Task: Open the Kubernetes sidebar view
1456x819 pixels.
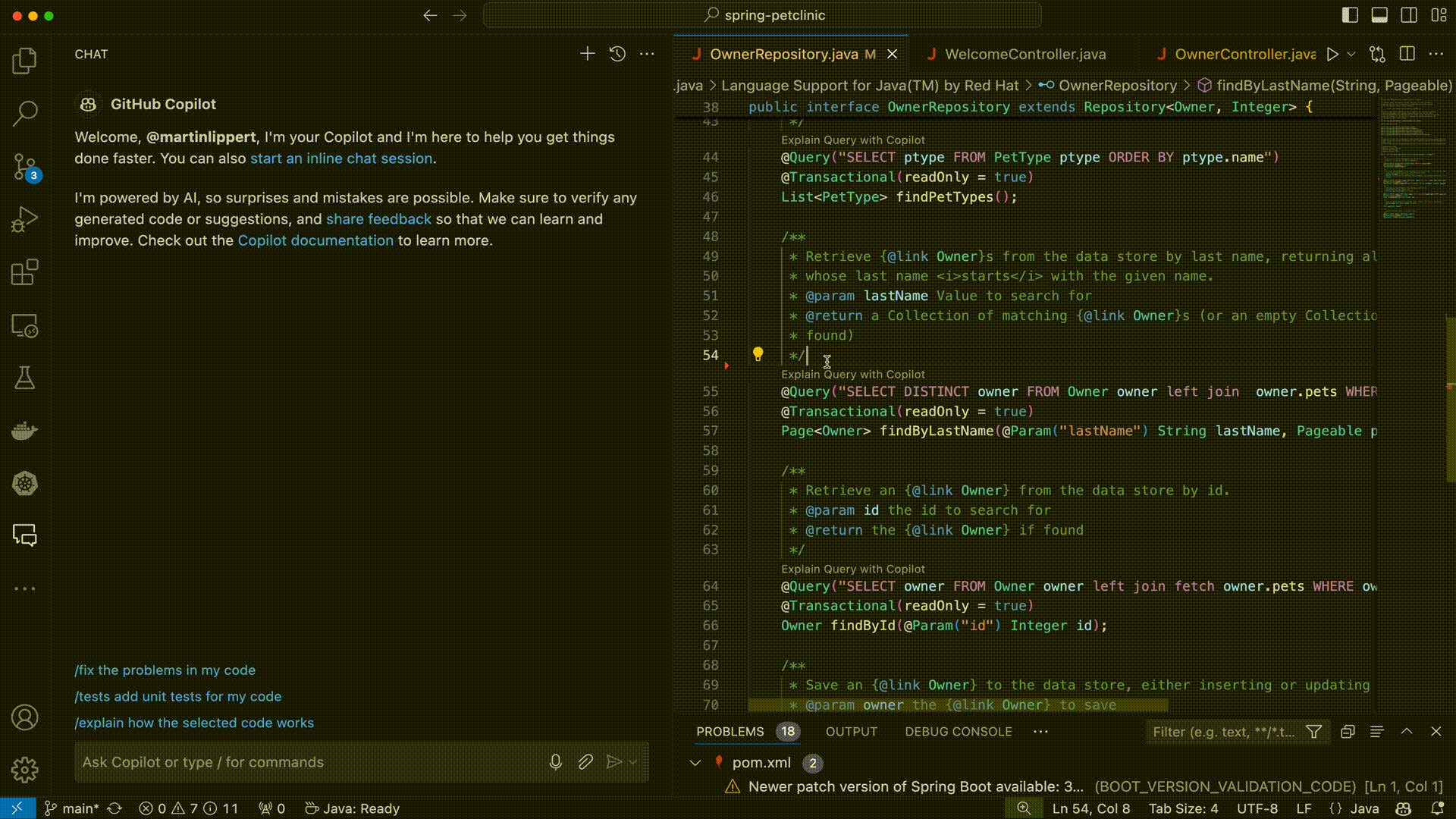Action: click(x=24, y=483)
